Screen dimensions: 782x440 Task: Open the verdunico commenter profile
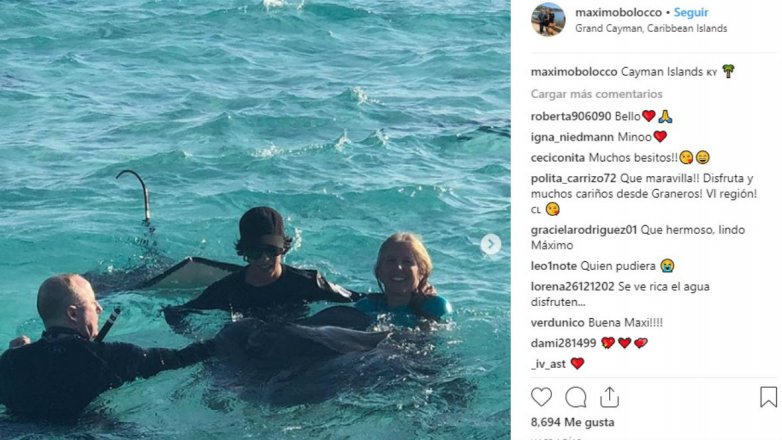click(x=558, y=322)
